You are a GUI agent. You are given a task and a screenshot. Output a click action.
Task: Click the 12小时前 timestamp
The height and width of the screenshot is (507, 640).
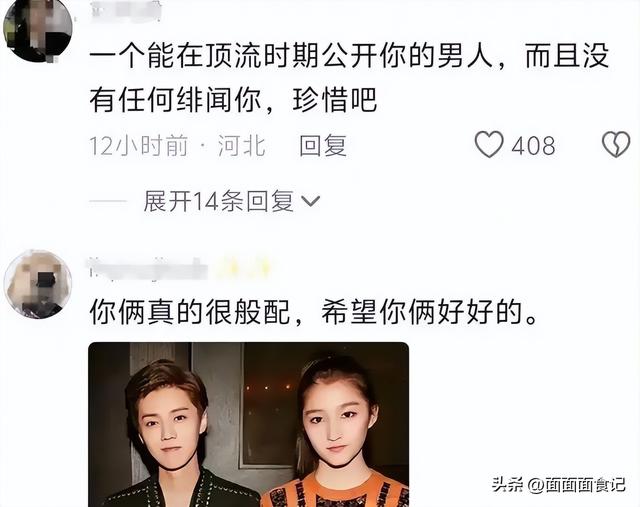tap(139, 146)
